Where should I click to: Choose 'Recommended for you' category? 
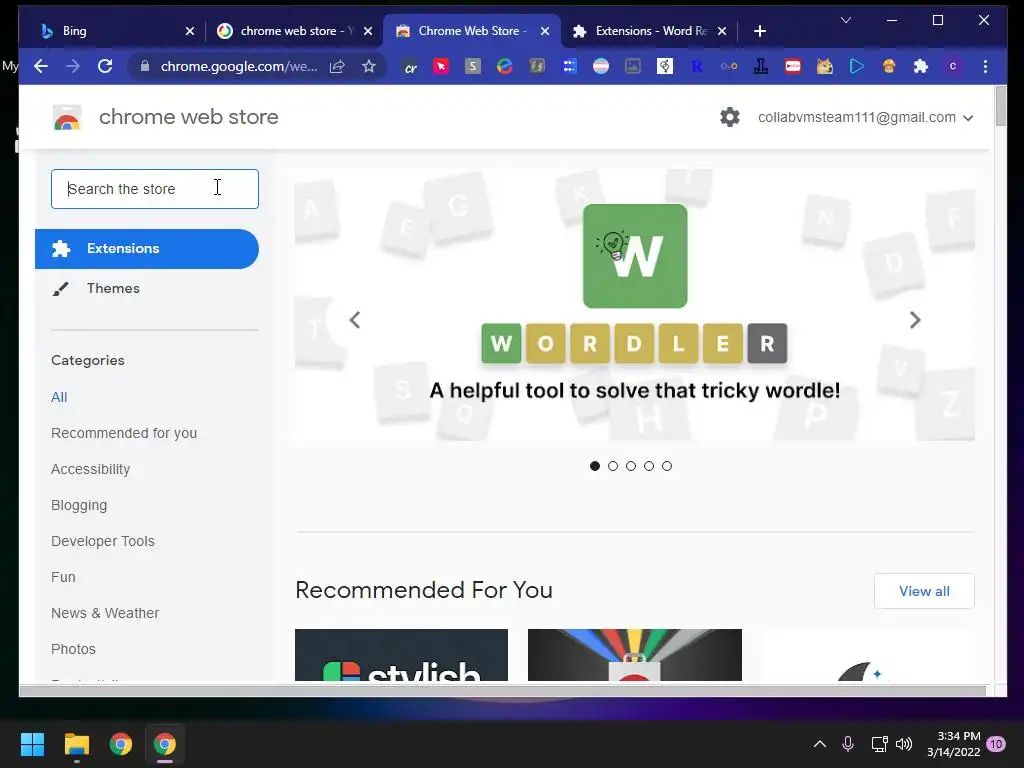pyautogui.click(x=124, y=433)
